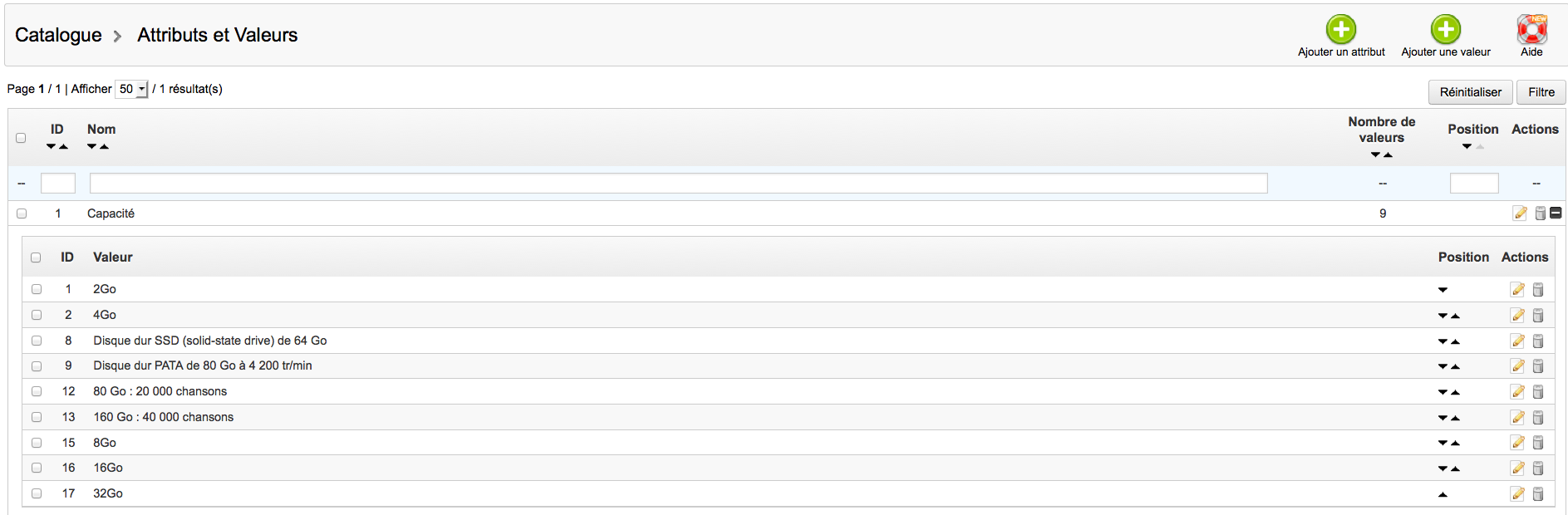Delete the Capacité attribute via trash icon
The width and height of the screenshot is (1568, 515).
coord(1539,213)
